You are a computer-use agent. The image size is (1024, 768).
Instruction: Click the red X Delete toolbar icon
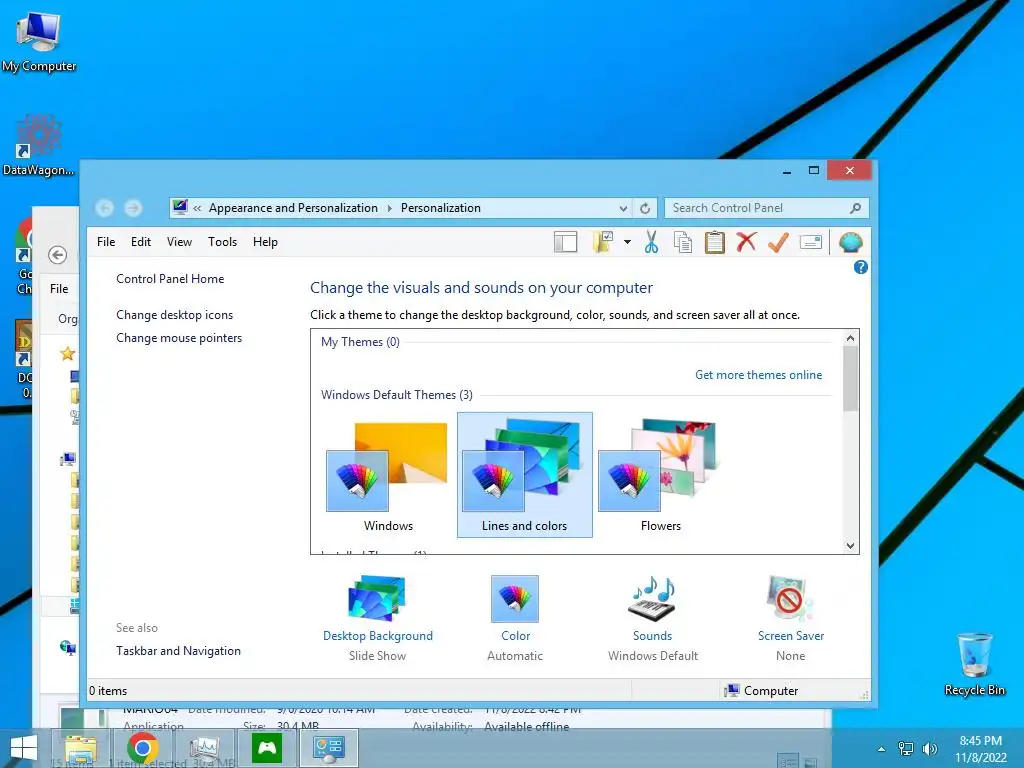coord(746,242)
